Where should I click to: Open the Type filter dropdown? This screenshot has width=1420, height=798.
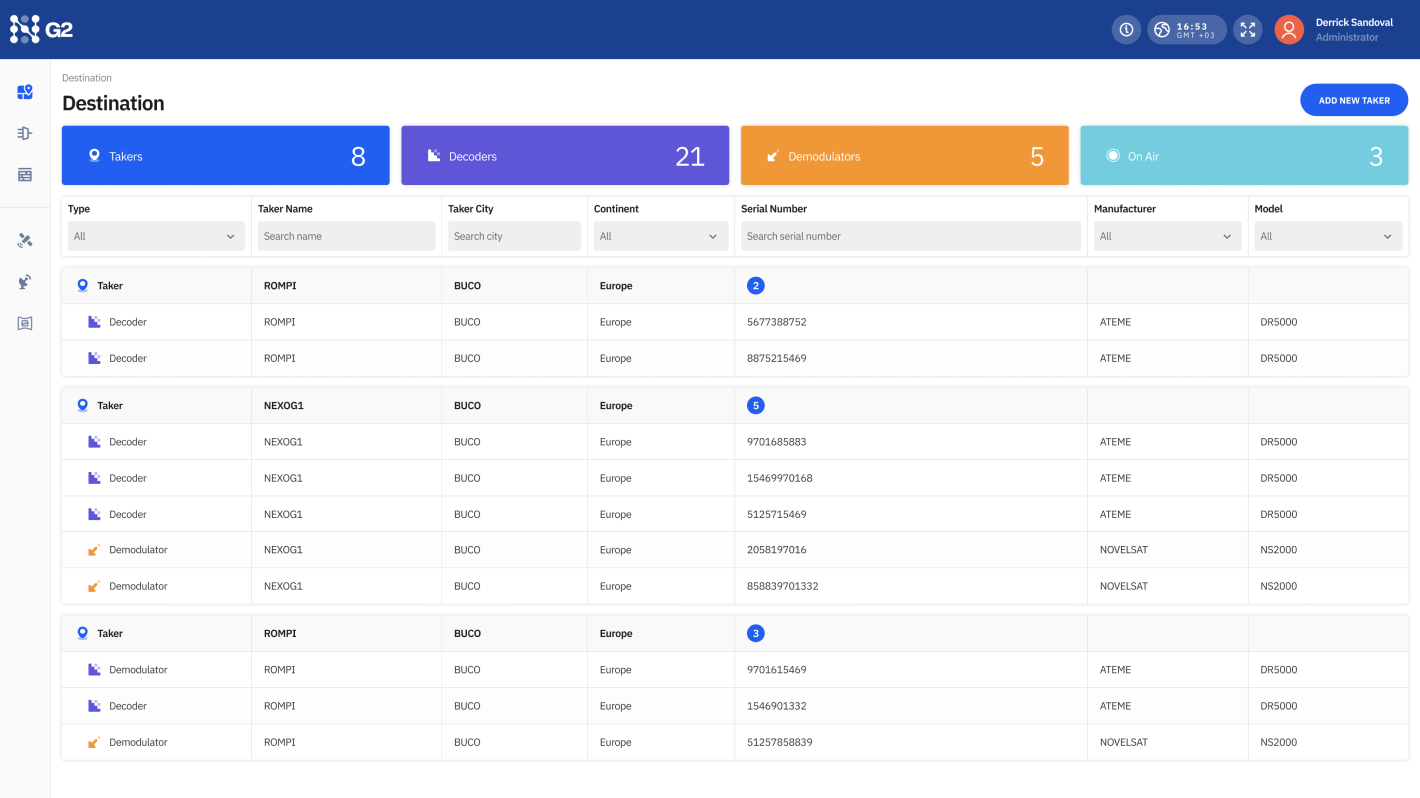pyautogui.click(x=155, y=236)
